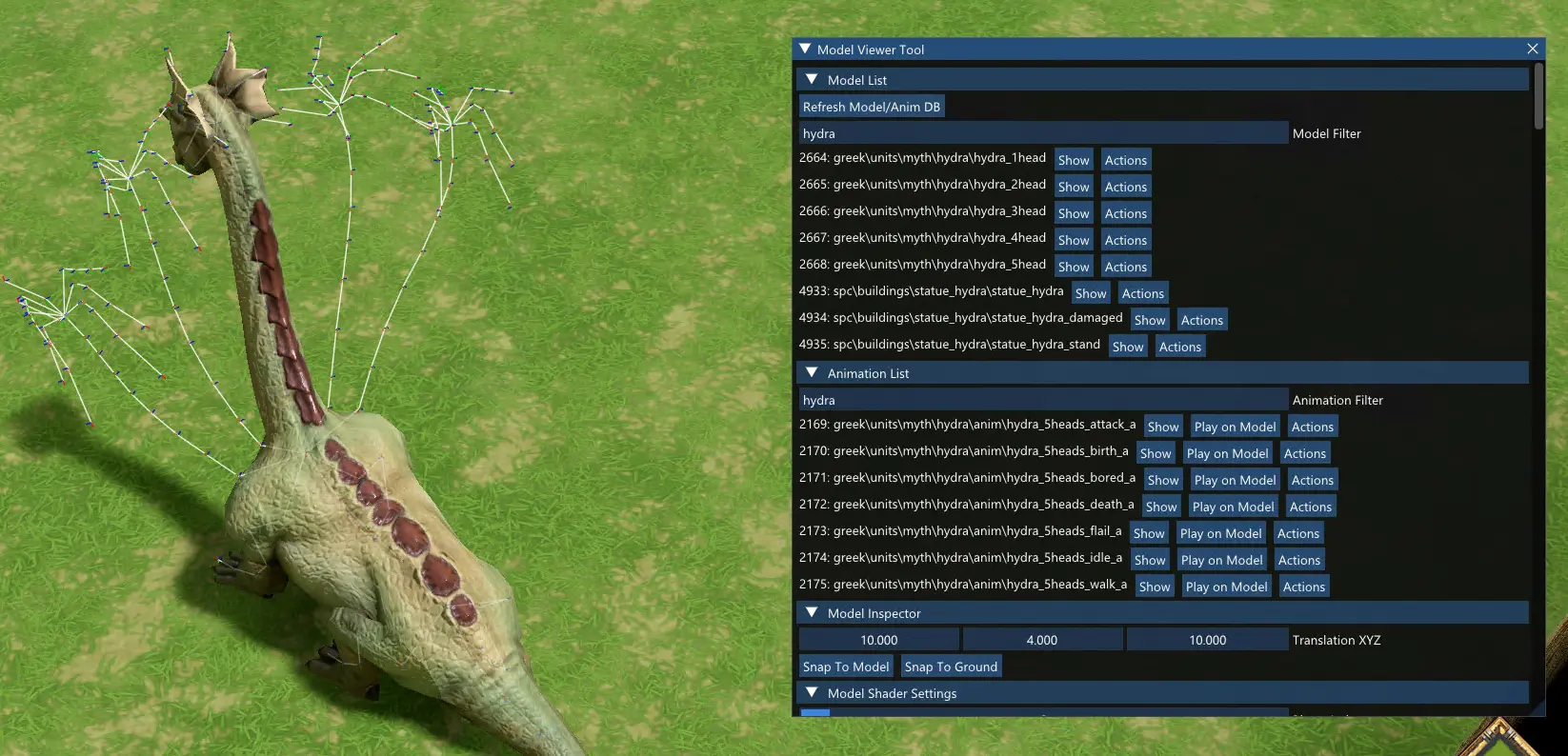Play hydra_5heads_bored_a on model
The height and width of the screenshot is (756, 1568).
[1236, 480]
